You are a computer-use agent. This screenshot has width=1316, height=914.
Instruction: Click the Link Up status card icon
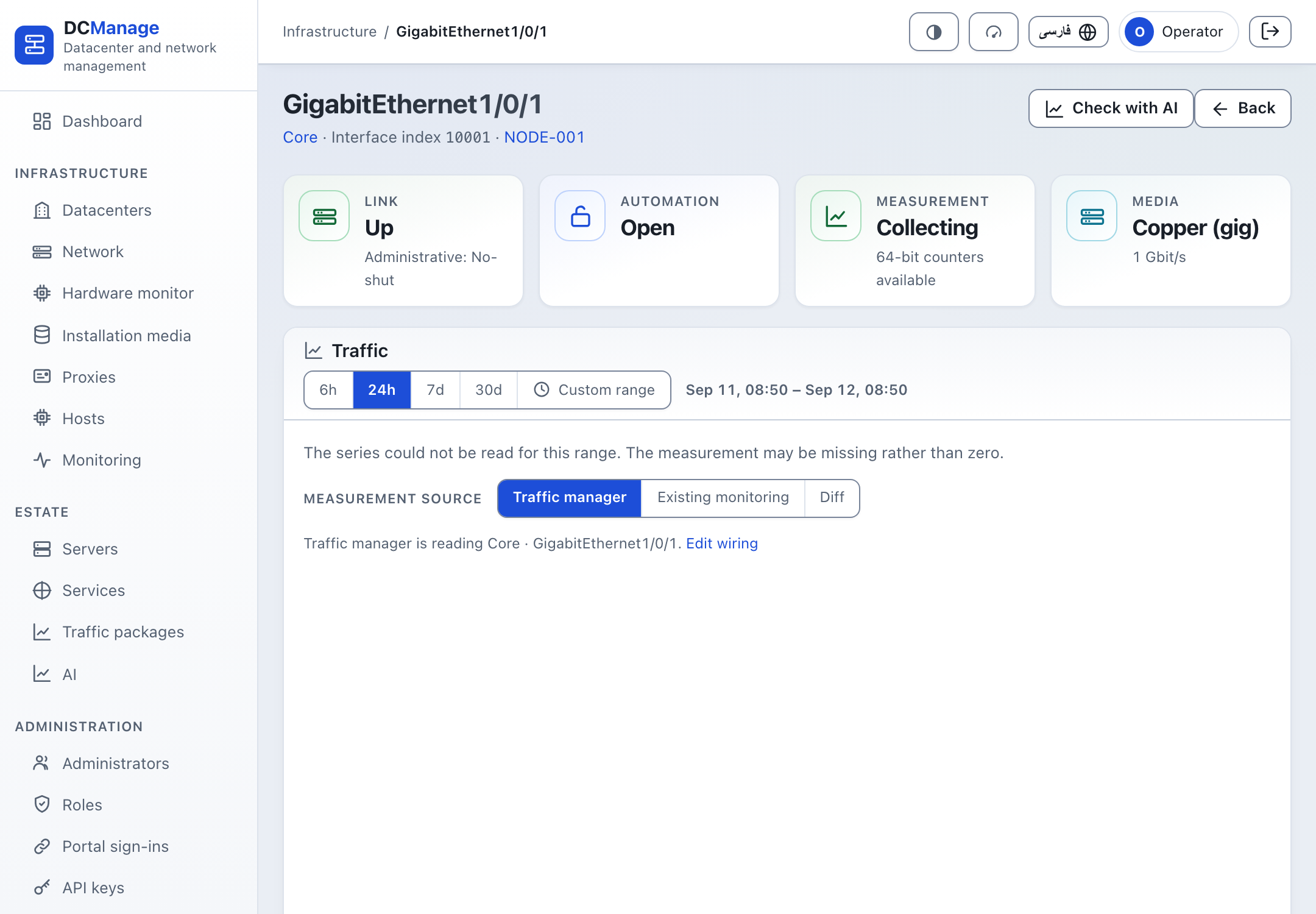pos(324,216)
